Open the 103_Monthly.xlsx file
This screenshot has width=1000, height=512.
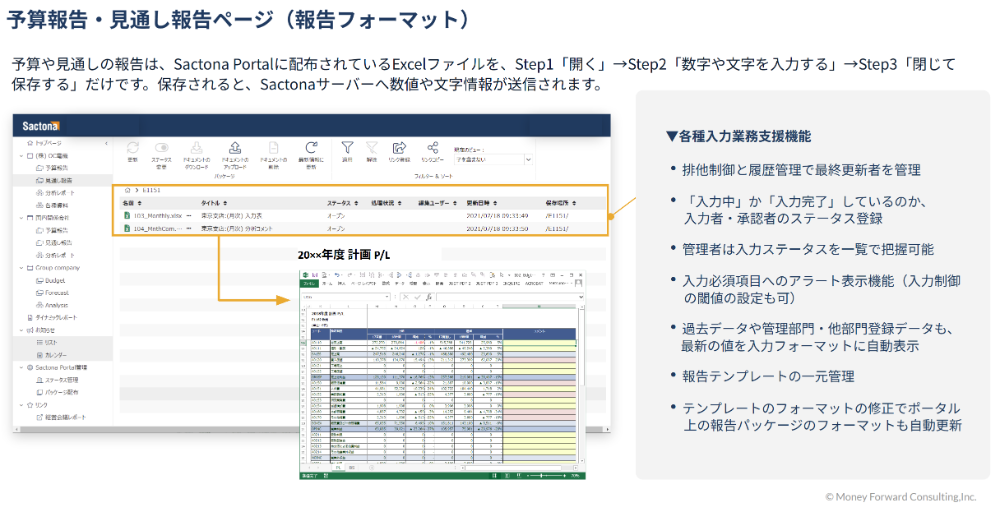click(x=158, y=216)
